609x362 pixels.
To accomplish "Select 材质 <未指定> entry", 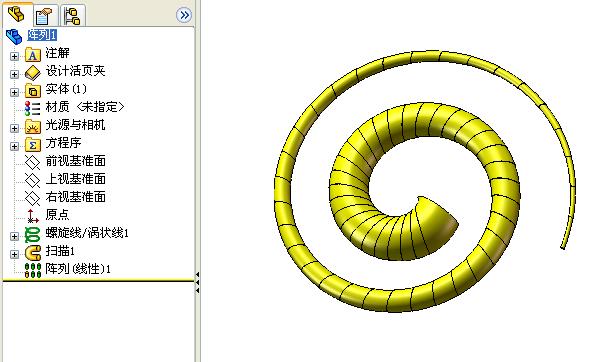I will [85, 107].
